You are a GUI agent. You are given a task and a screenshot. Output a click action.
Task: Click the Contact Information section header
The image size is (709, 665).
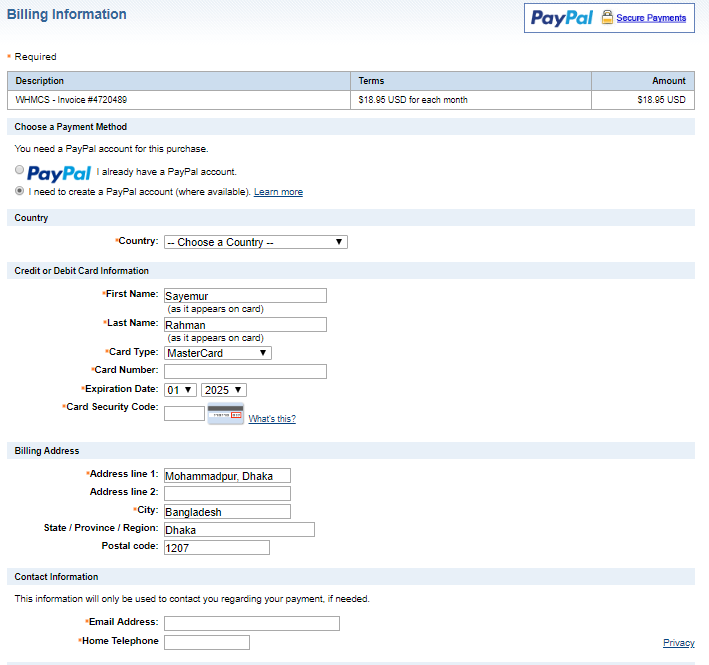(351, 577)
